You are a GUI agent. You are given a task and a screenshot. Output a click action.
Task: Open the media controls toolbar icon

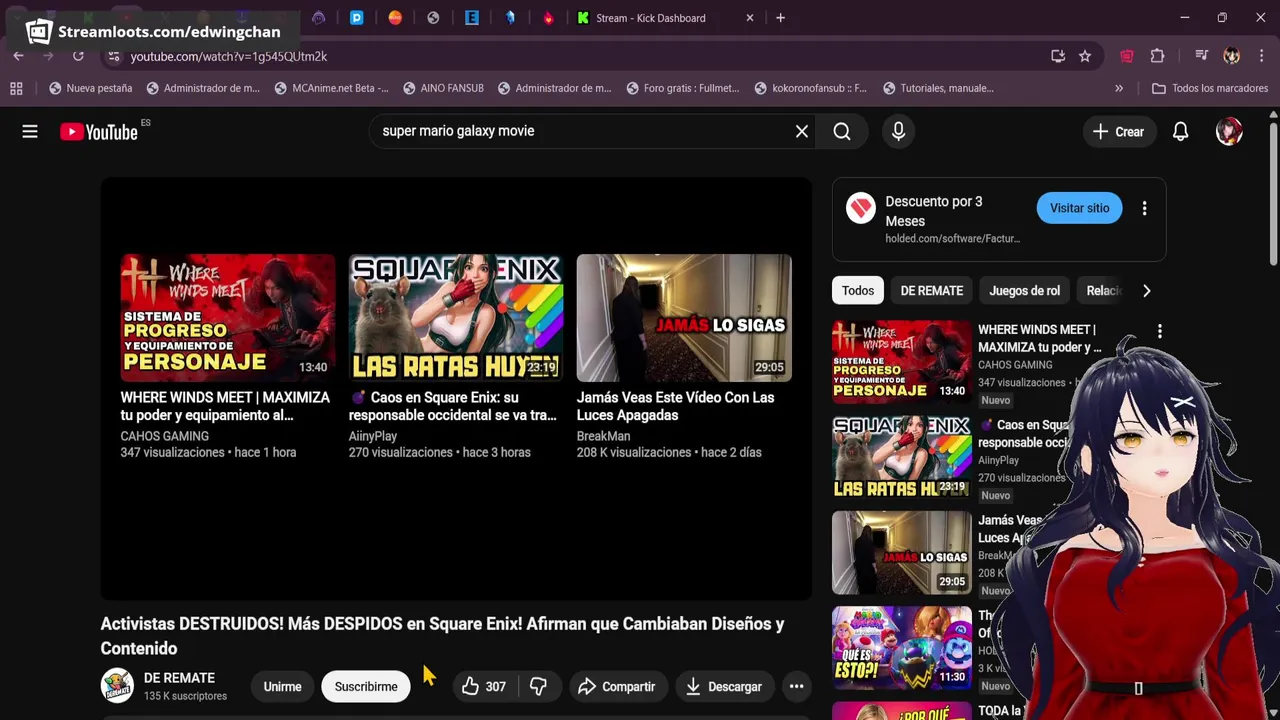tap(1202, 56)
